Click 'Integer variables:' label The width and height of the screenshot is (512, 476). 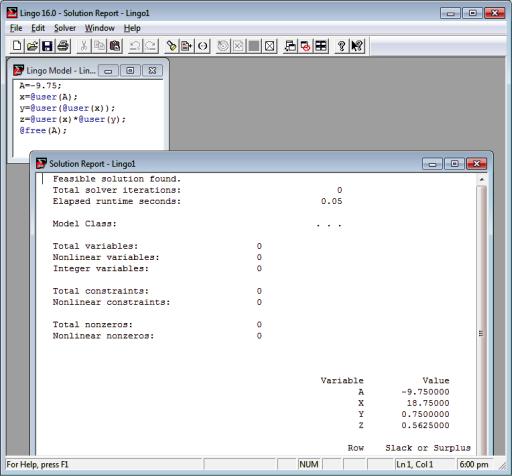click(x=101, y=269)
